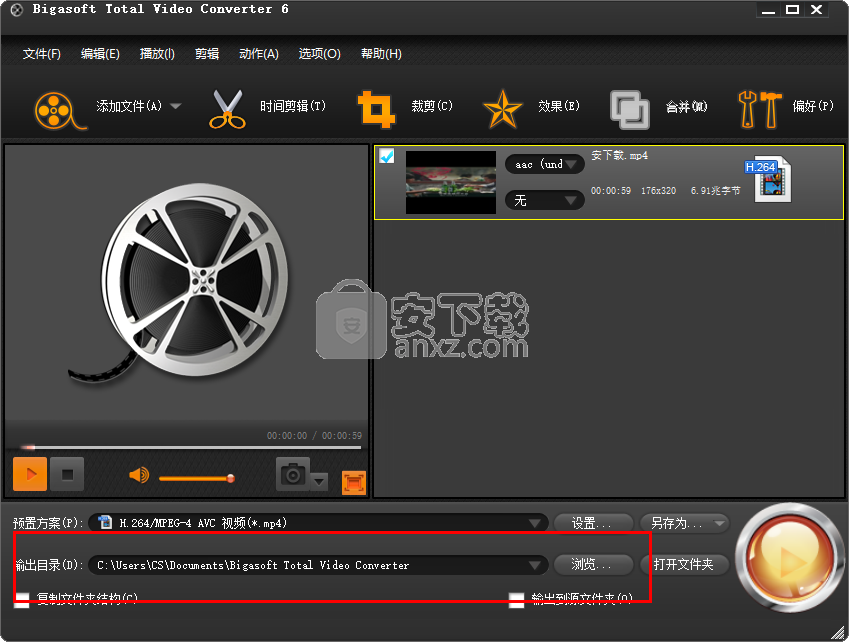Open the Trim scissors tool
This screenshot has height=642, width=849.
[x=227, y=109]
